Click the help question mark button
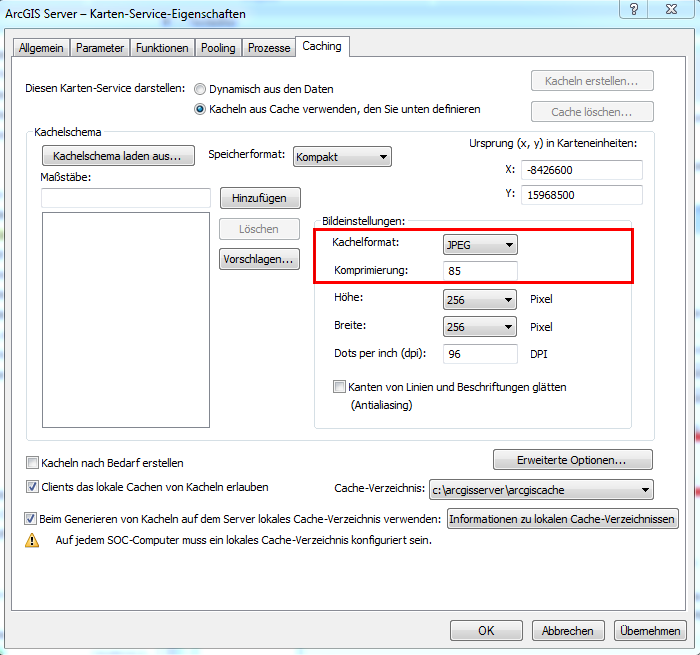700x655 pixels. tap(633, 9)
